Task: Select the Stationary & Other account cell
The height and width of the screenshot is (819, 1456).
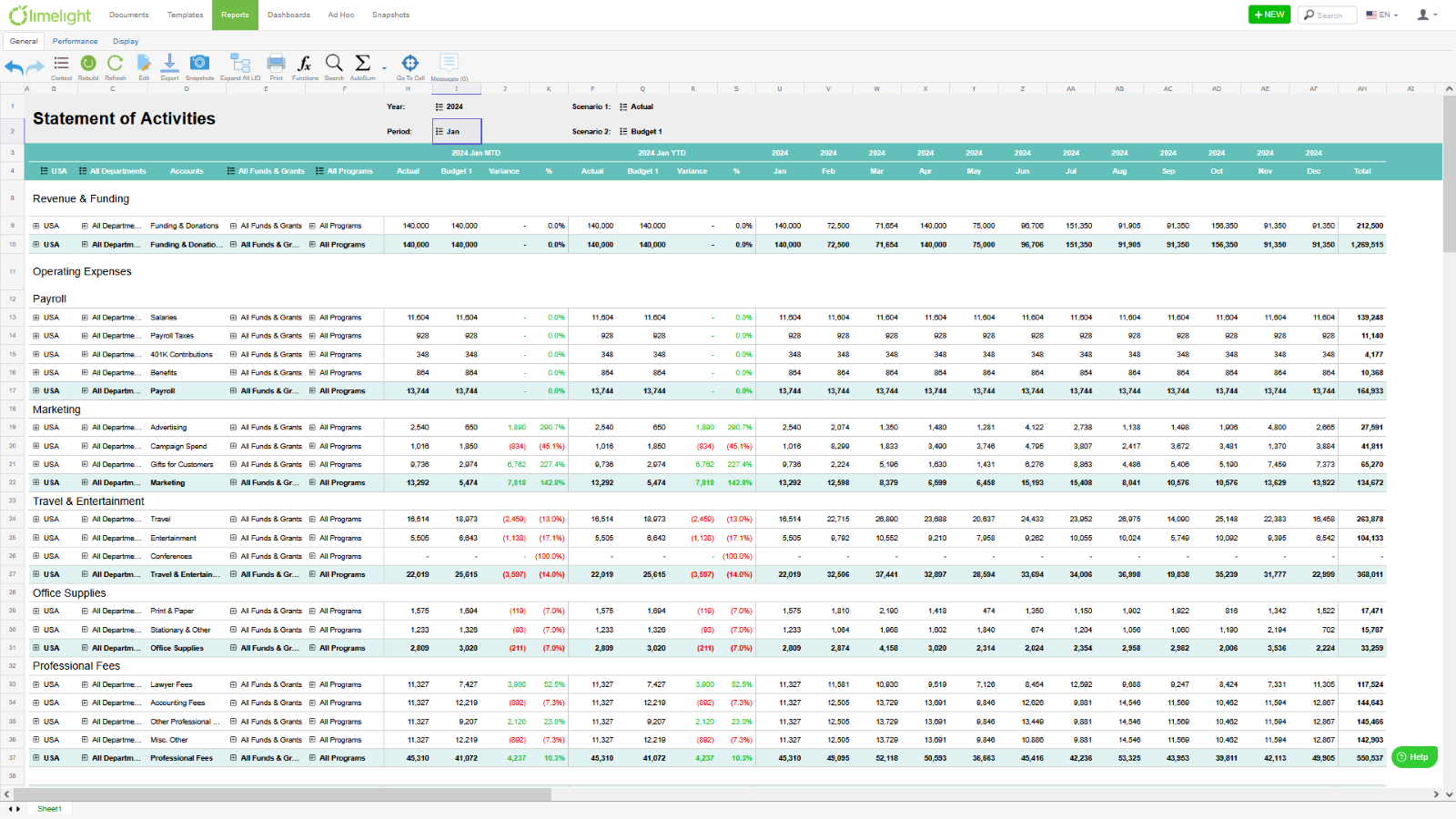Action: coord(180,630)
